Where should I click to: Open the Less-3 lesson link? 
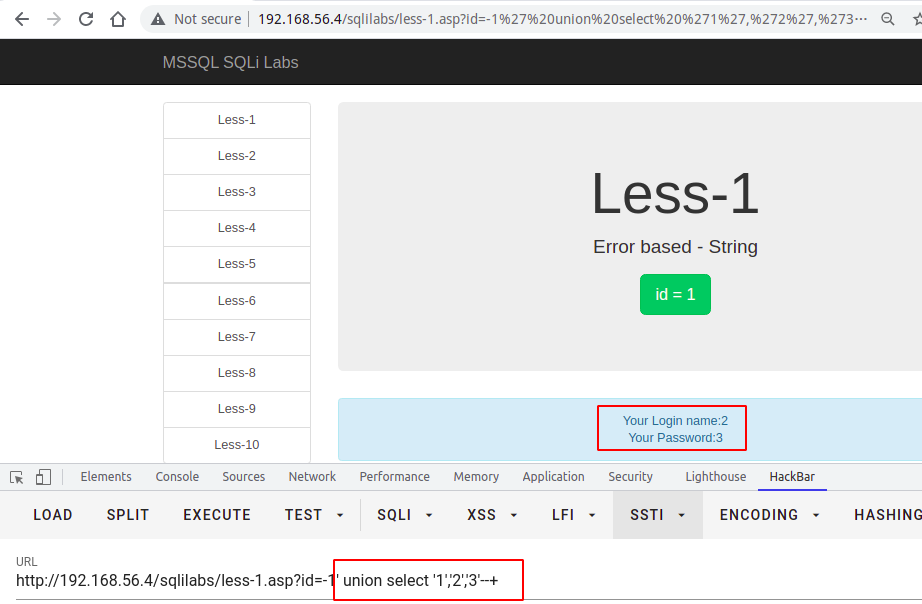point(237,192)
